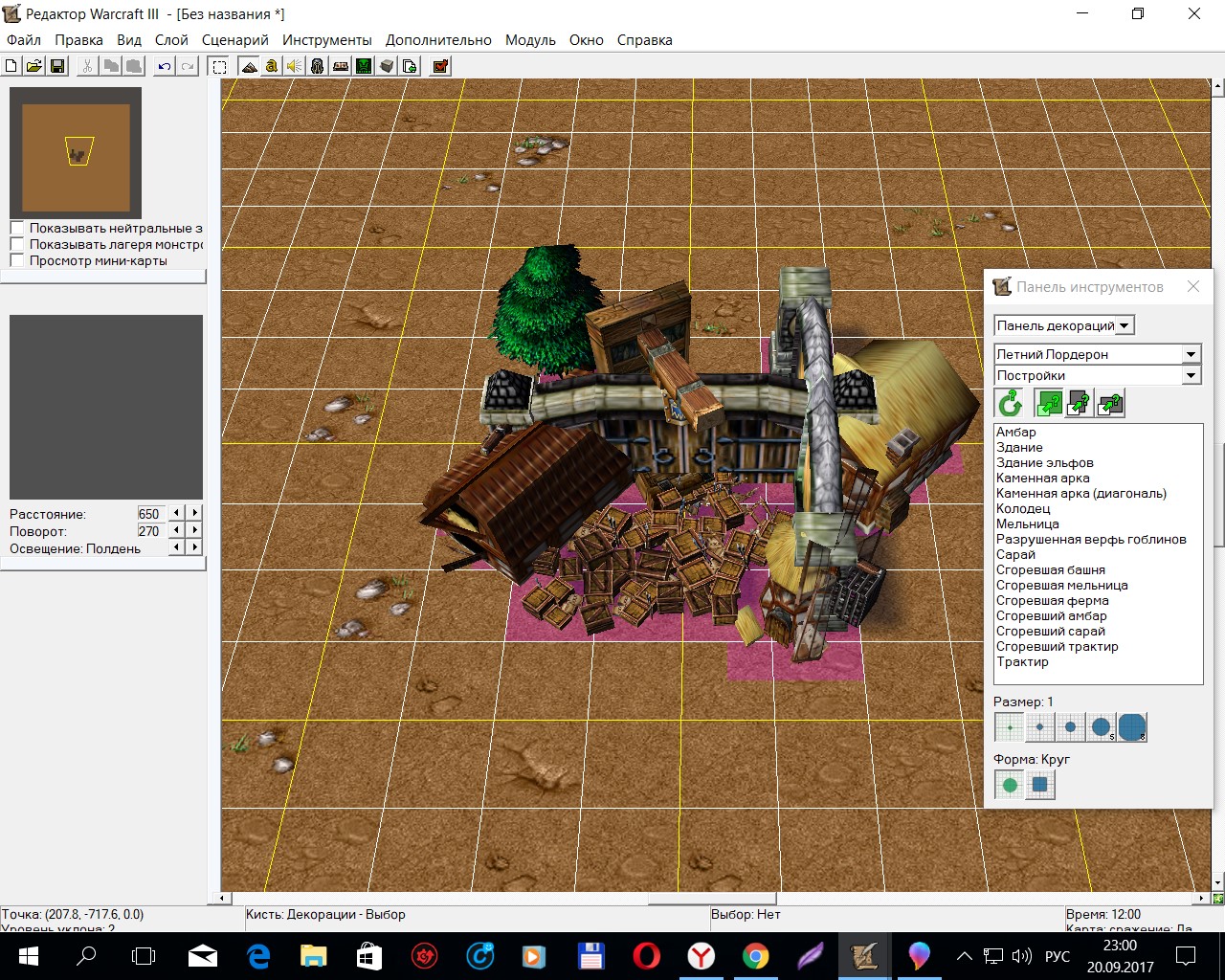Open the Сценарий menu
Viewport: 1225px width, 980px height.
tap(235, 40)
